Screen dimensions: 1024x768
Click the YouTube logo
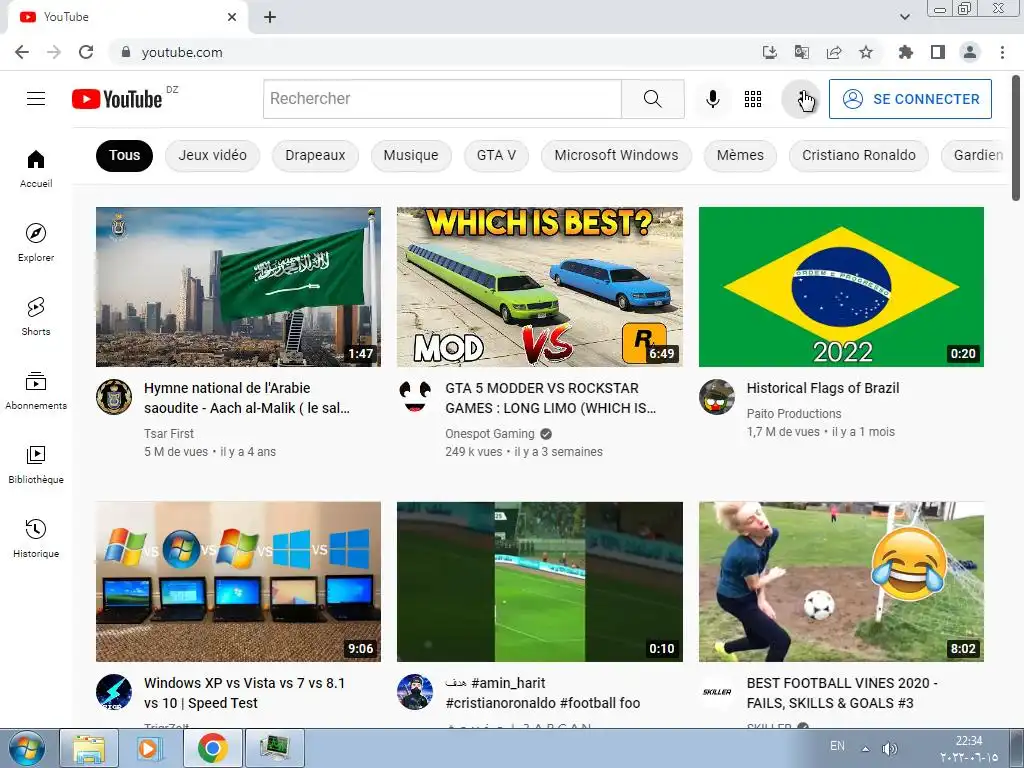tap(118, 99)
